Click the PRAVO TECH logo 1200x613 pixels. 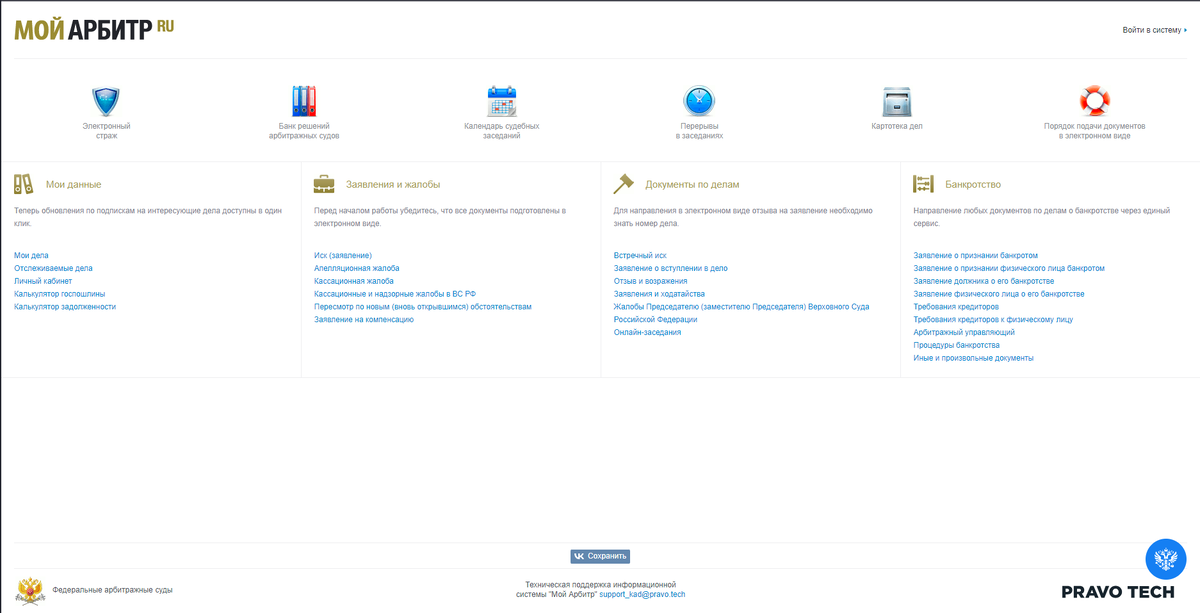coord(1118,592)
